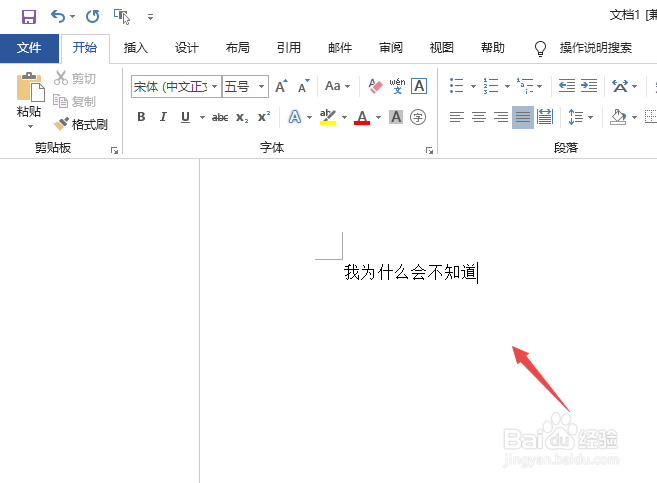
Task: Redo the last action
Action: point(93,17)
